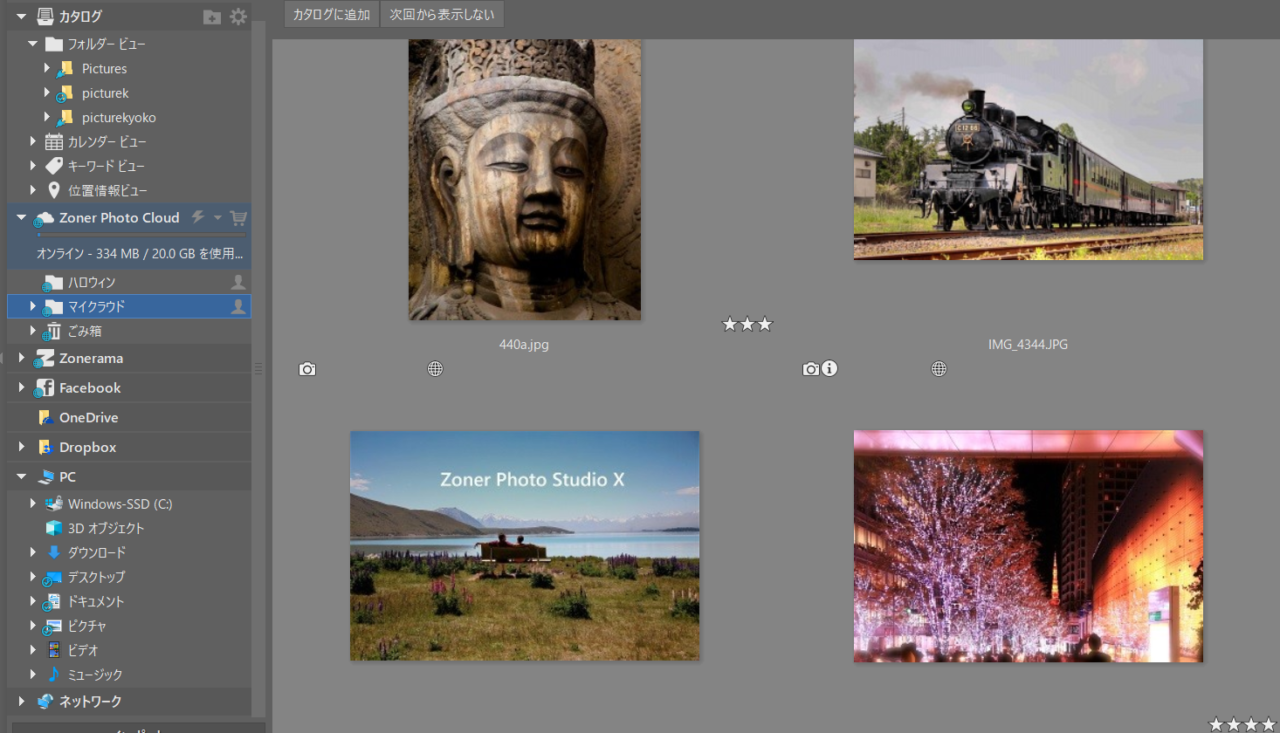Collapse the カタログ section arrow
The height and width of the screenshot is (733, 1280).
tap(21, 16)
